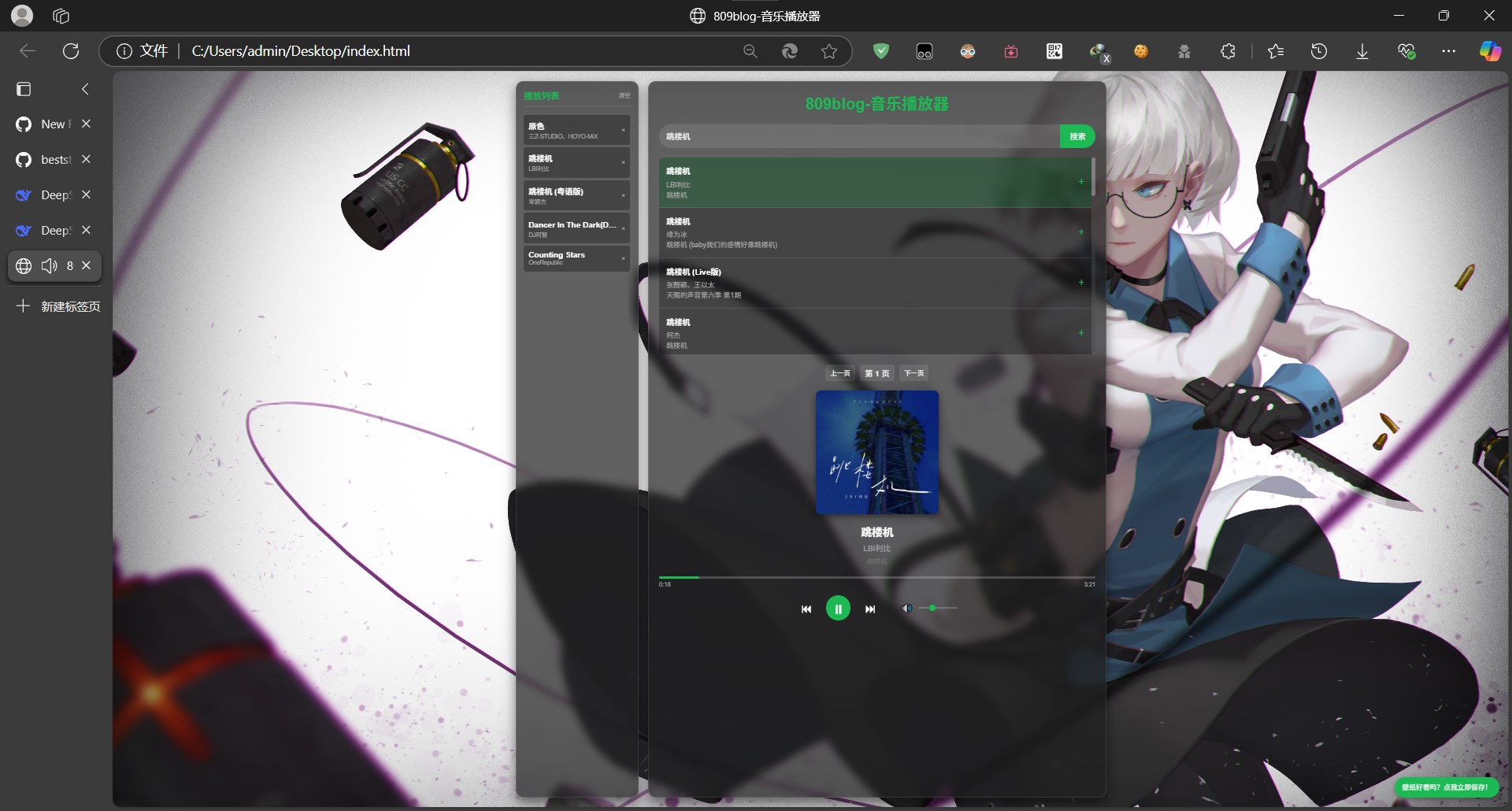Open the Extensions puzzle menu
The image size is (1512, 811).
point(1228,51)
